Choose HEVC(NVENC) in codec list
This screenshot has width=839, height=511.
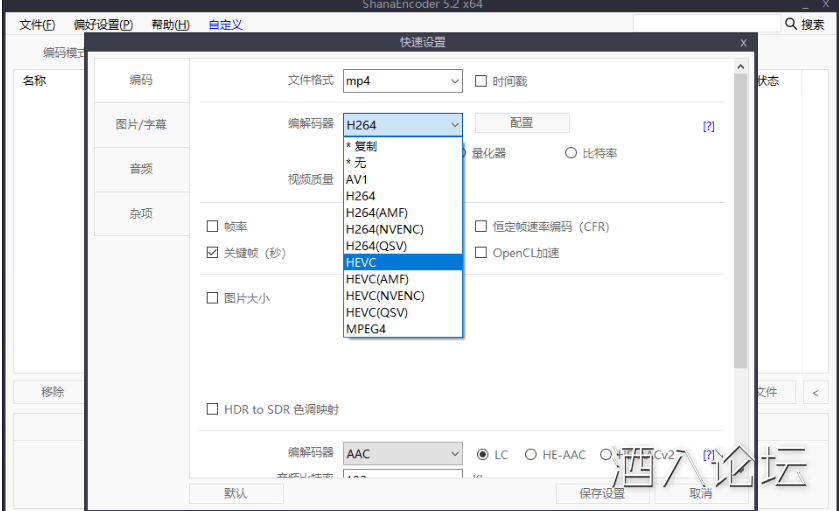(x=402, y=295)
